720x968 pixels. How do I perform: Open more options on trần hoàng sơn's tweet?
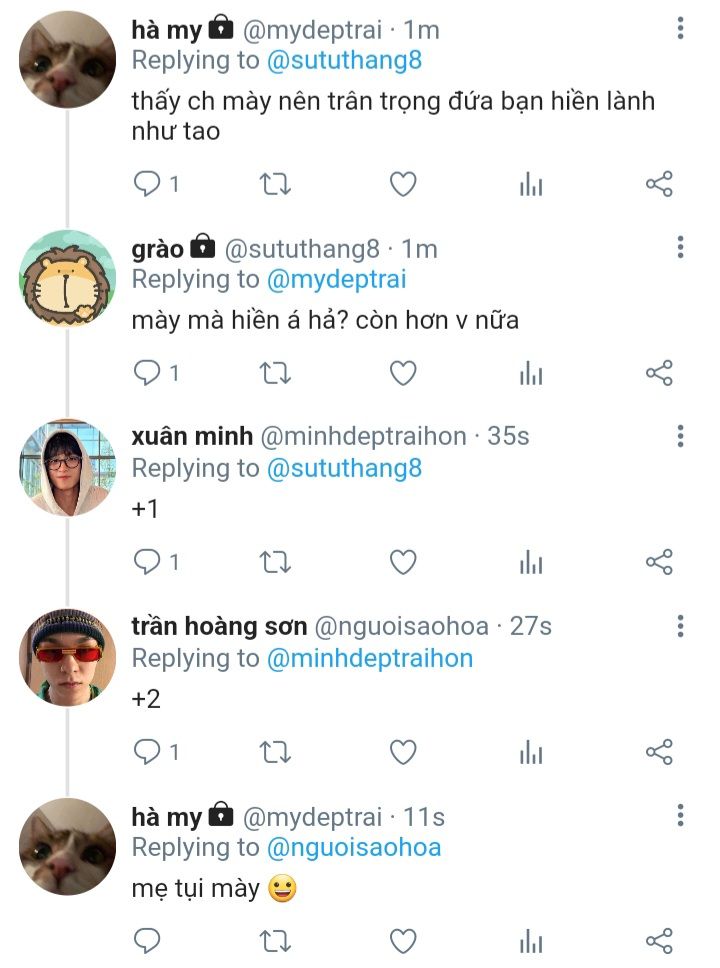[x=680, y=626]
